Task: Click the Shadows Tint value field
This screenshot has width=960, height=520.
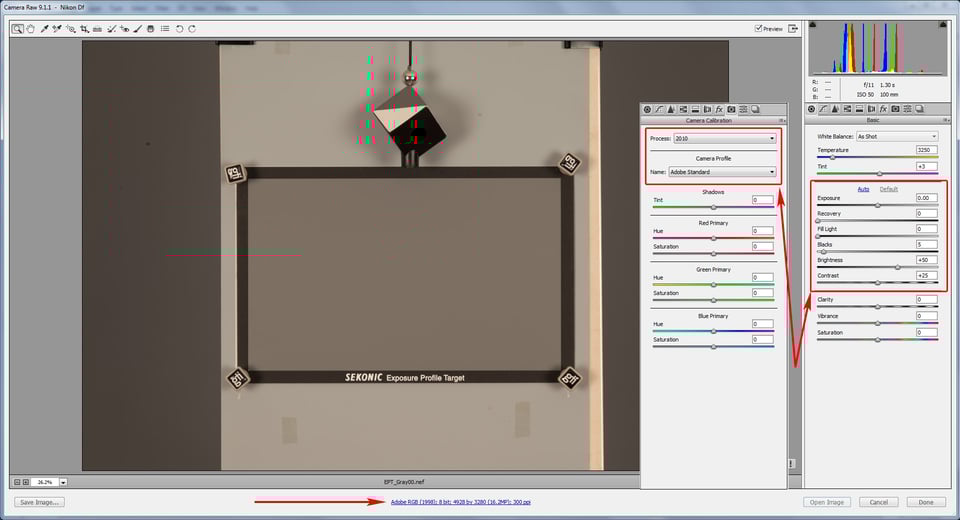Action: pyautogui.click(x=763, y=200)
